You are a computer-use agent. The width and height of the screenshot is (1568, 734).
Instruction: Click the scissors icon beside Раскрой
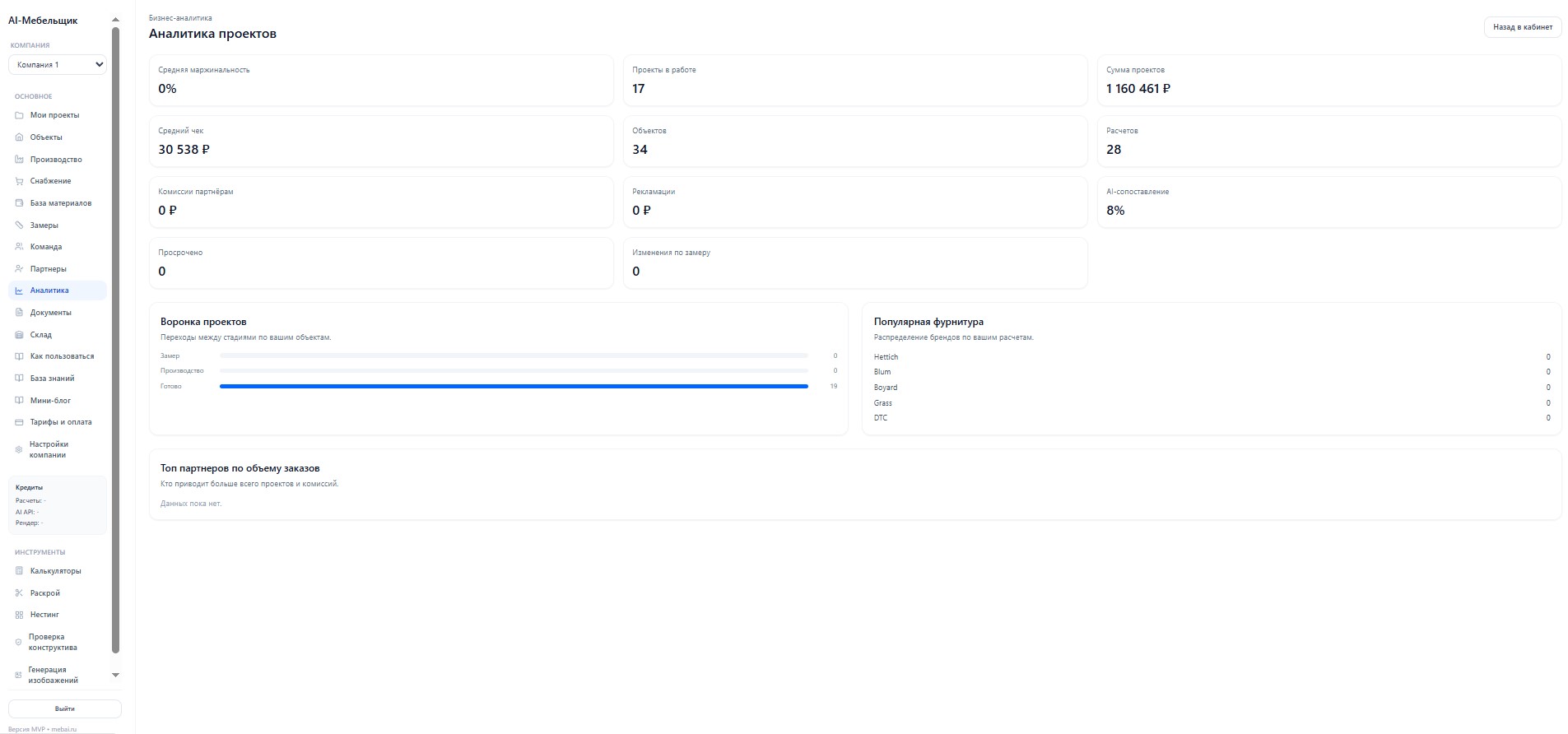point(19,593)
